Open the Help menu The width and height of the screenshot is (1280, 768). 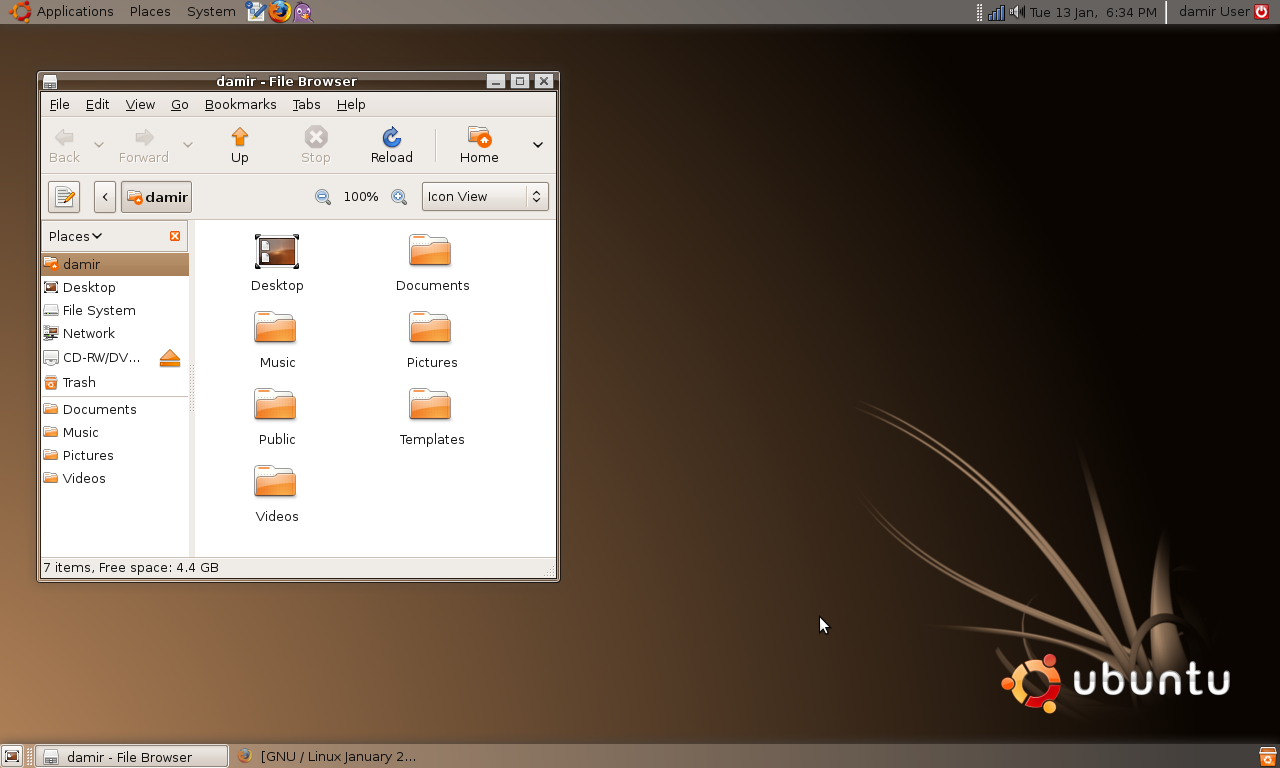[351, 105]
